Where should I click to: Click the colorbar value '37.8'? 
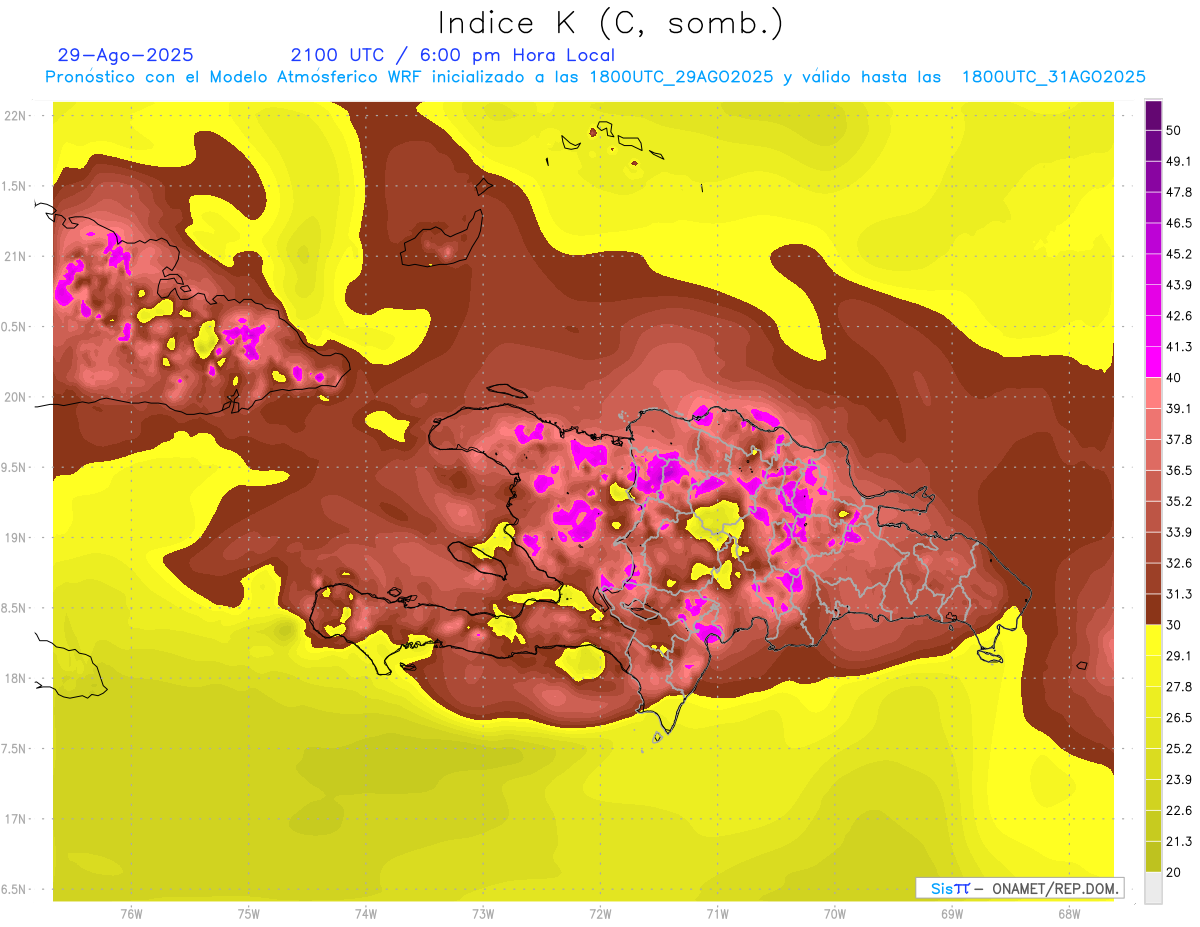tap(1179, 439)
